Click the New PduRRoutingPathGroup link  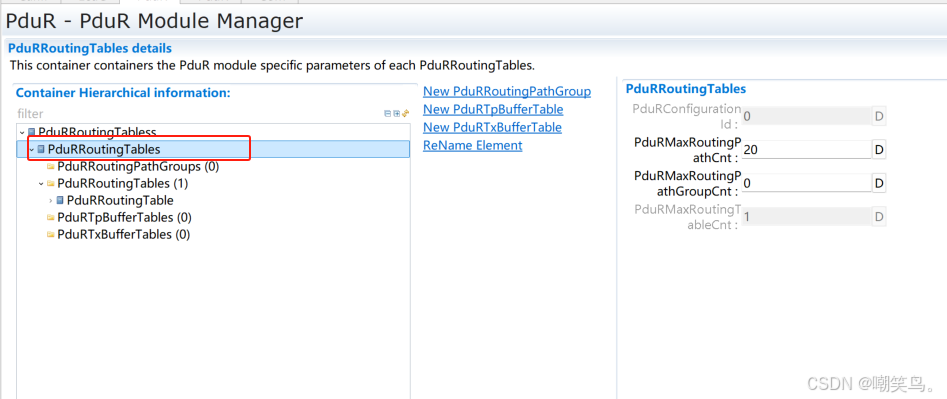pos(507,92)
